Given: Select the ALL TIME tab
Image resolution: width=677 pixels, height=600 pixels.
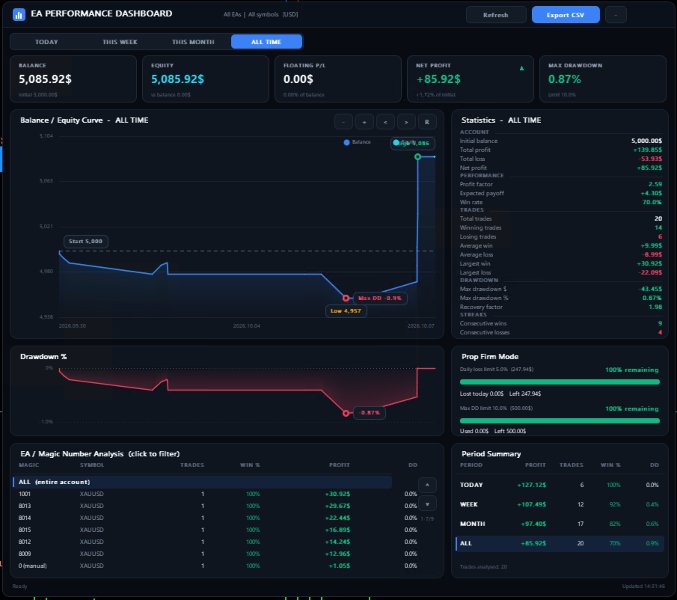Looking at the screenshot, I should [x=266, y=42].
